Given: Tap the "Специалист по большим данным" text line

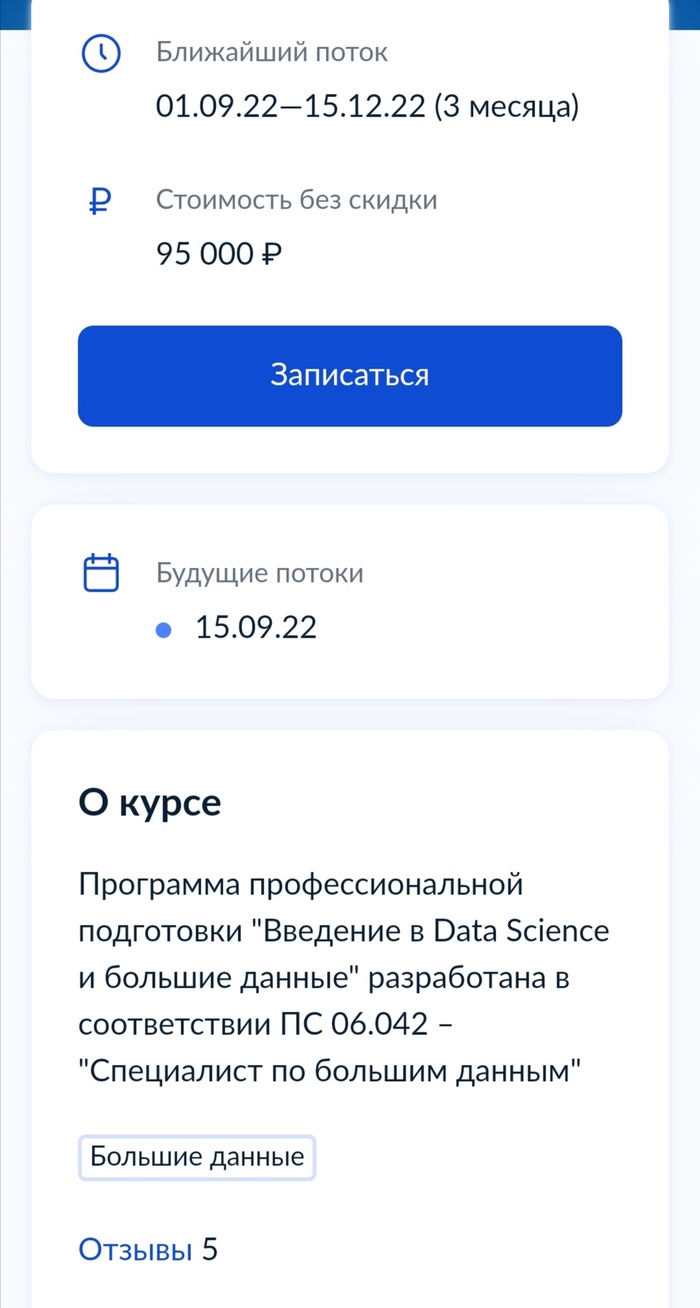Looking at the screenshot, I should click(x=330, y=1071).
